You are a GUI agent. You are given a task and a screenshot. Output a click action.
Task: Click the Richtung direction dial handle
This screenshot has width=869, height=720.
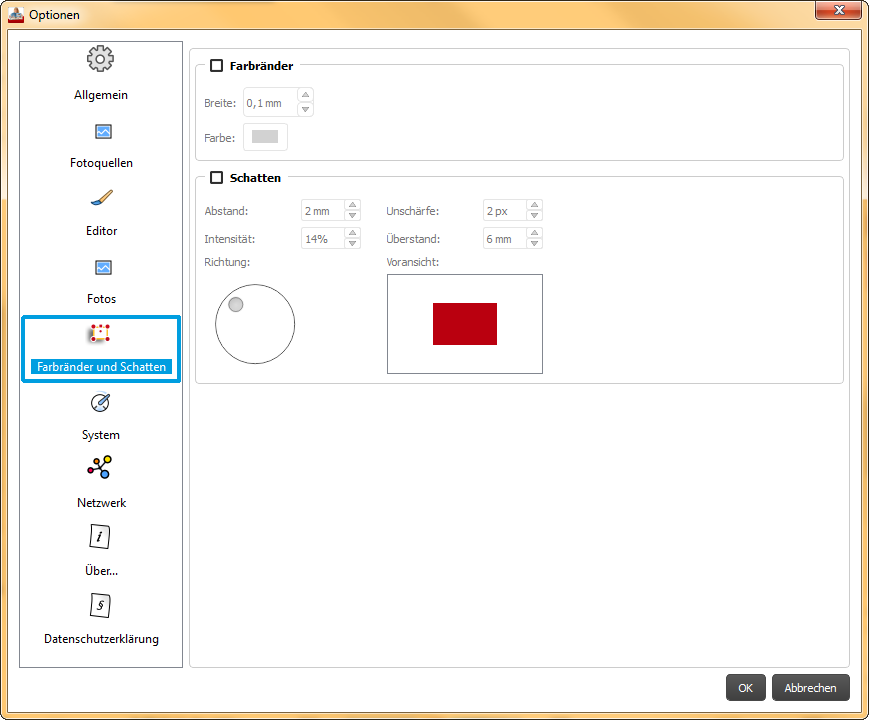(x=236, y=304)
